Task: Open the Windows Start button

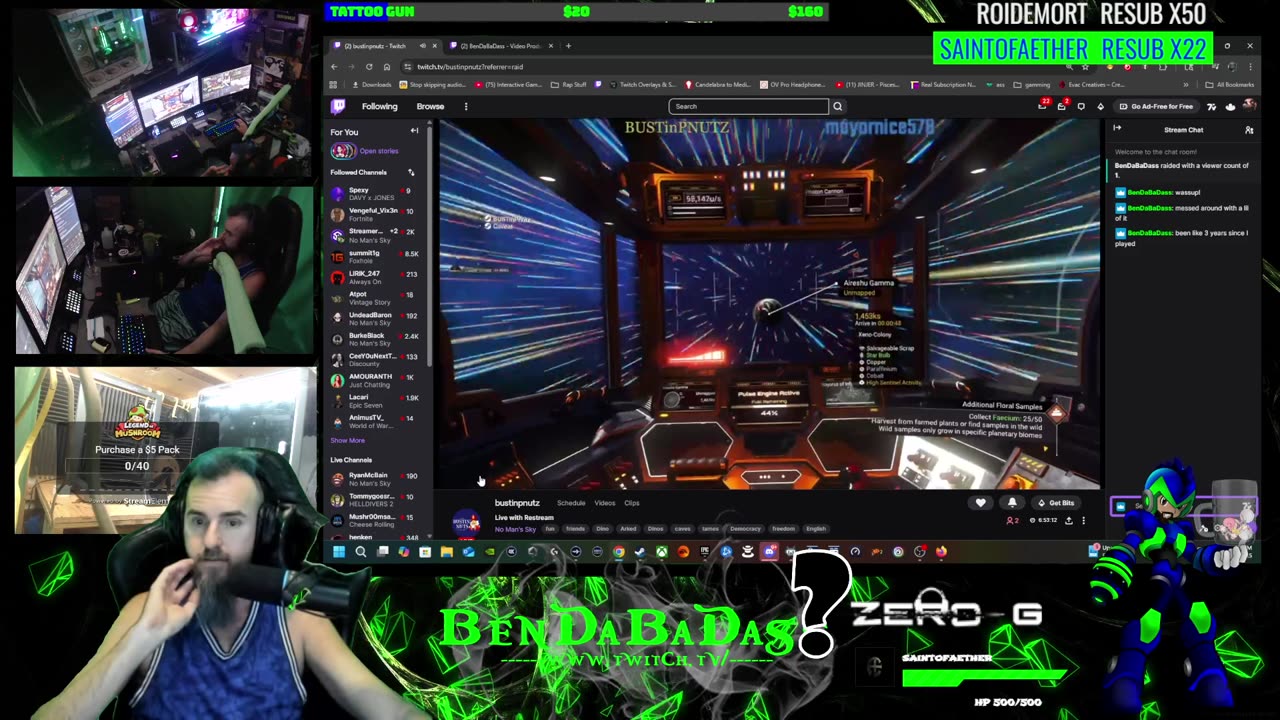Action: 339,551
